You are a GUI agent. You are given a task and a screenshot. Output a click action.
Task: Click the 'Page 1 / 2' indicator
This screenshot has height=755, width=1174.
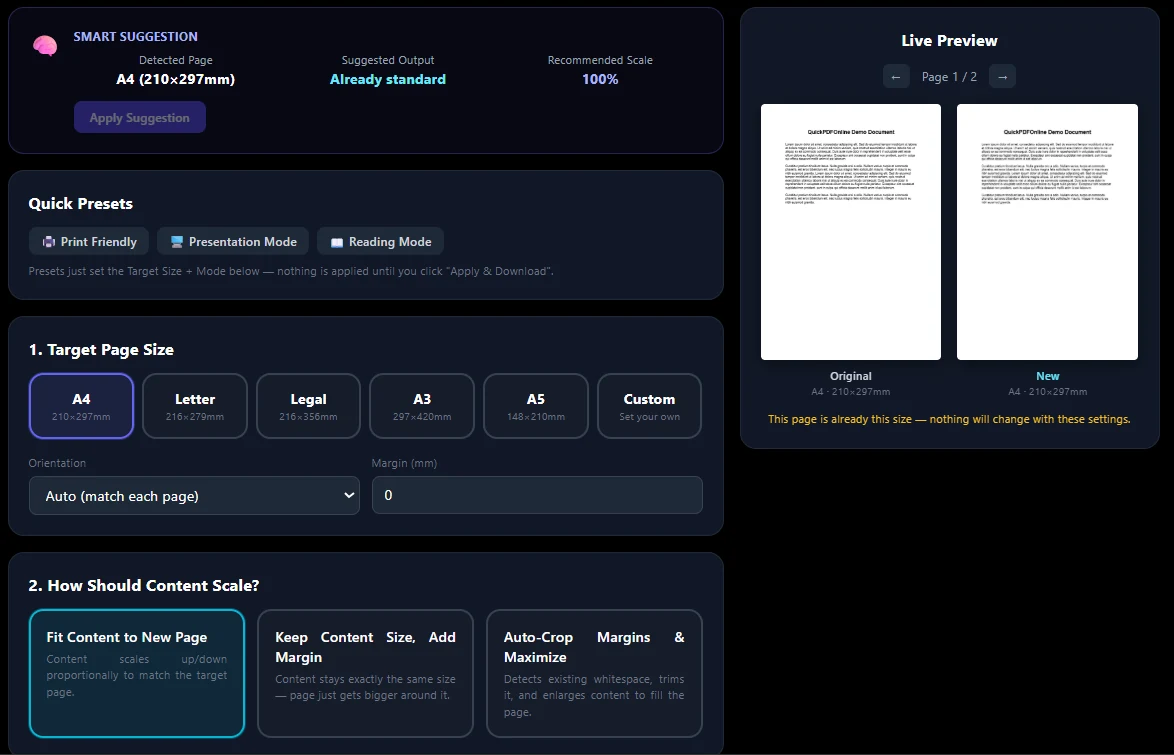pos(949,76)
